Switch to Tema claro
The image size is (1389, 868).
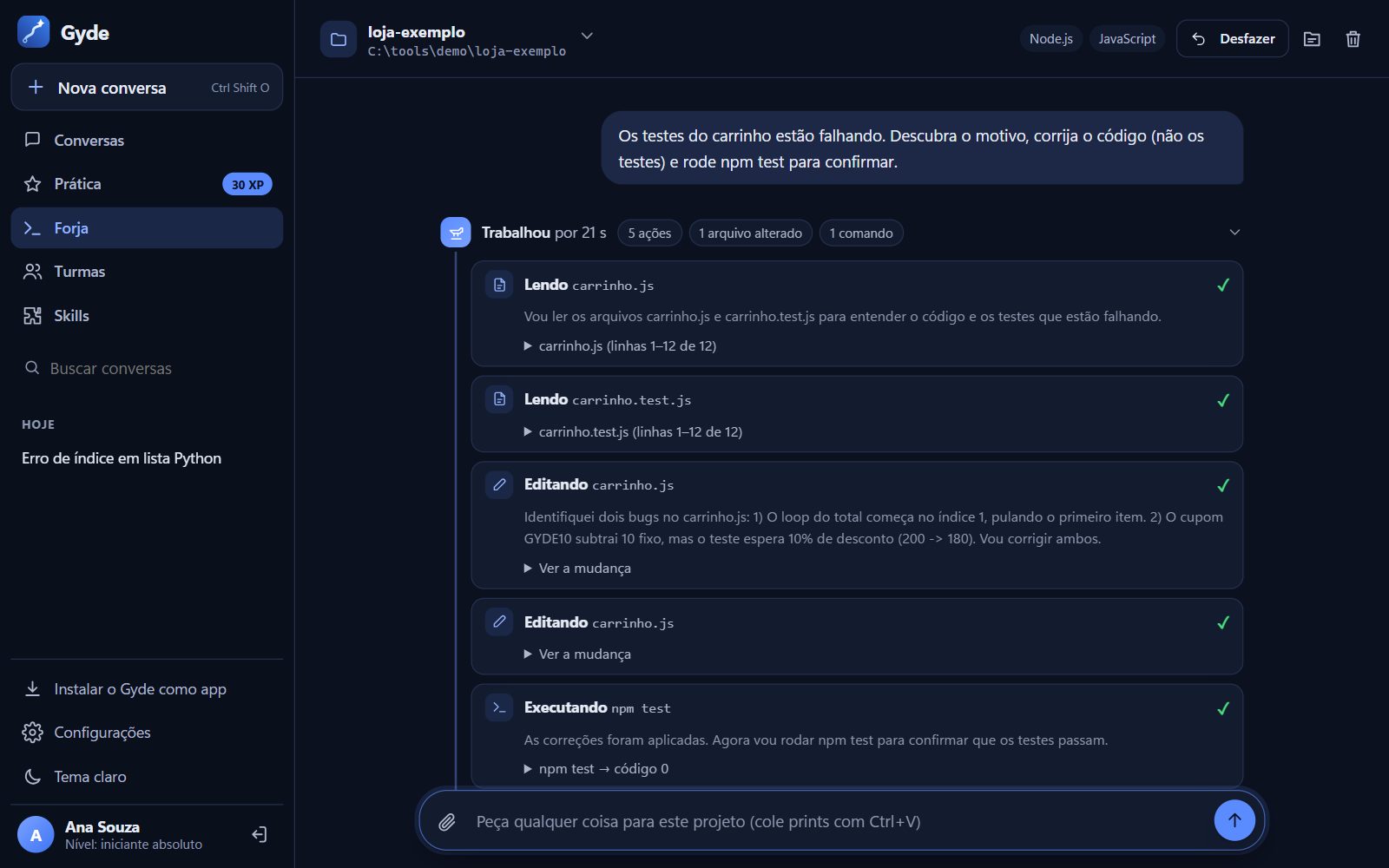click(x=147, y=777)
